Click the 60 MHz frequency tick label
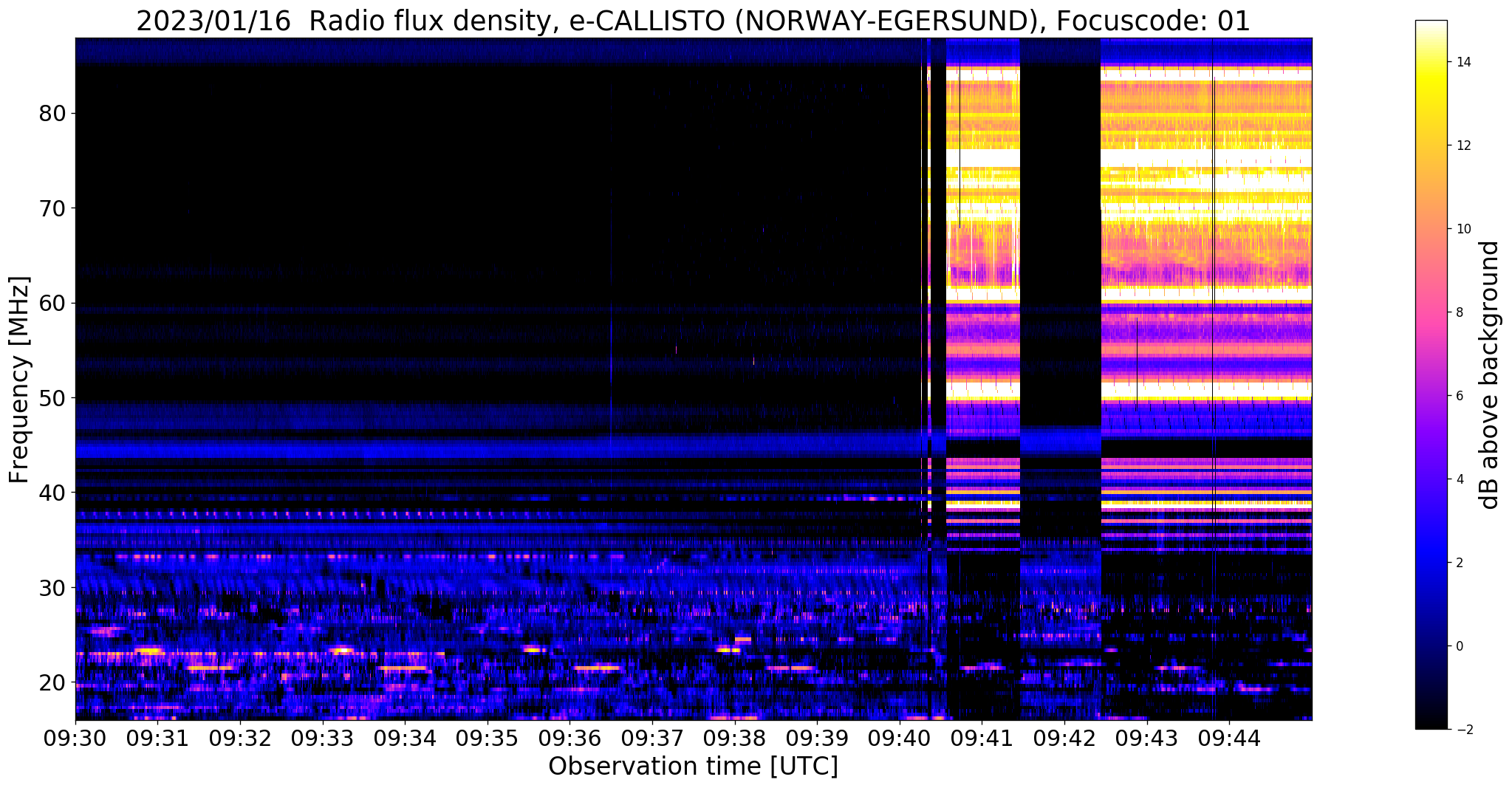Screen dimensions: 1512x788 click(52, 303)
